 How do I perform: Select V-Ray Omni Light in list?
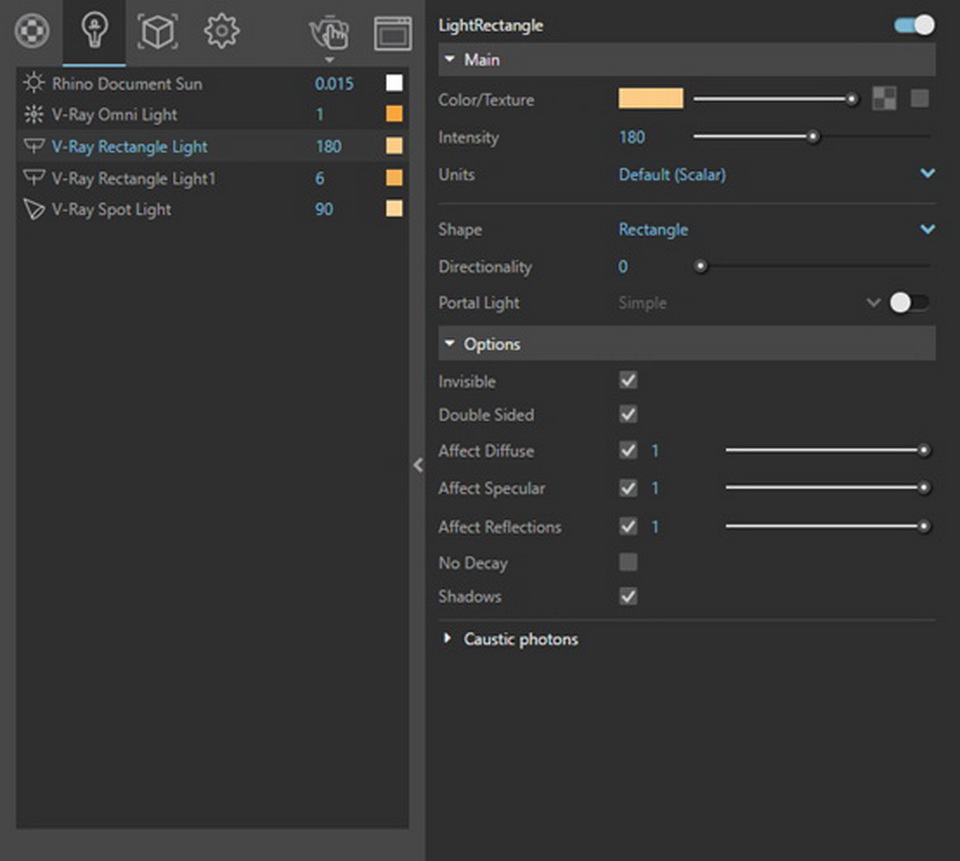115,115
